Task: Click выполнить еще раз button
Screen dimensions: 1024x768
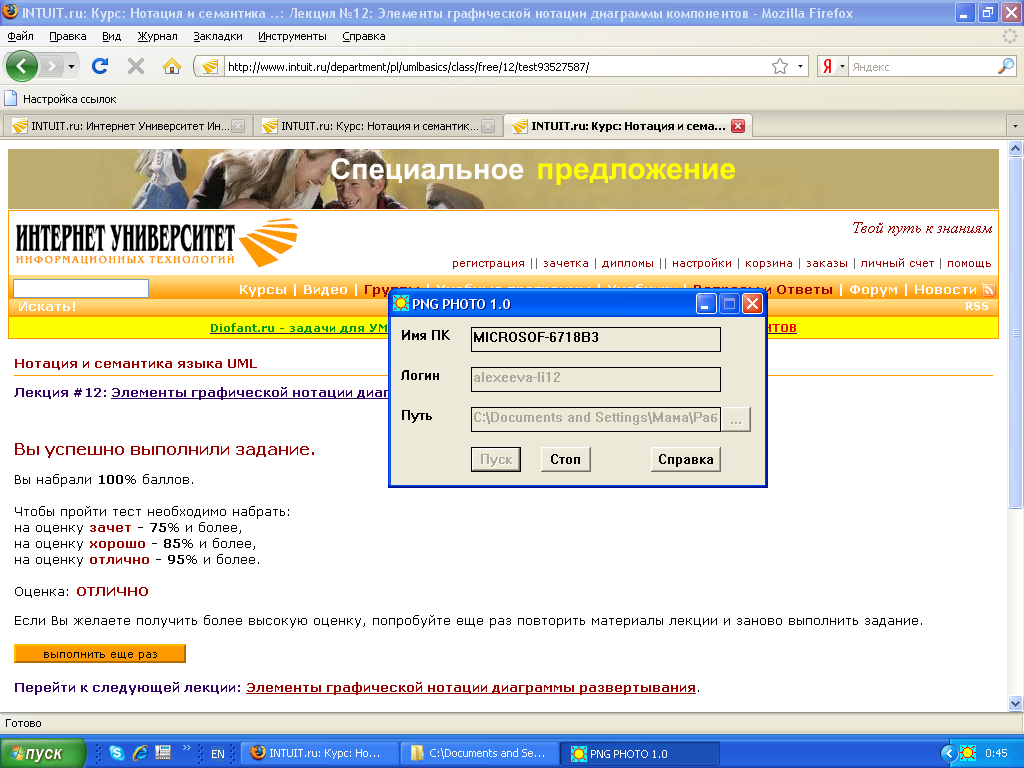Action: click(100, 654)
